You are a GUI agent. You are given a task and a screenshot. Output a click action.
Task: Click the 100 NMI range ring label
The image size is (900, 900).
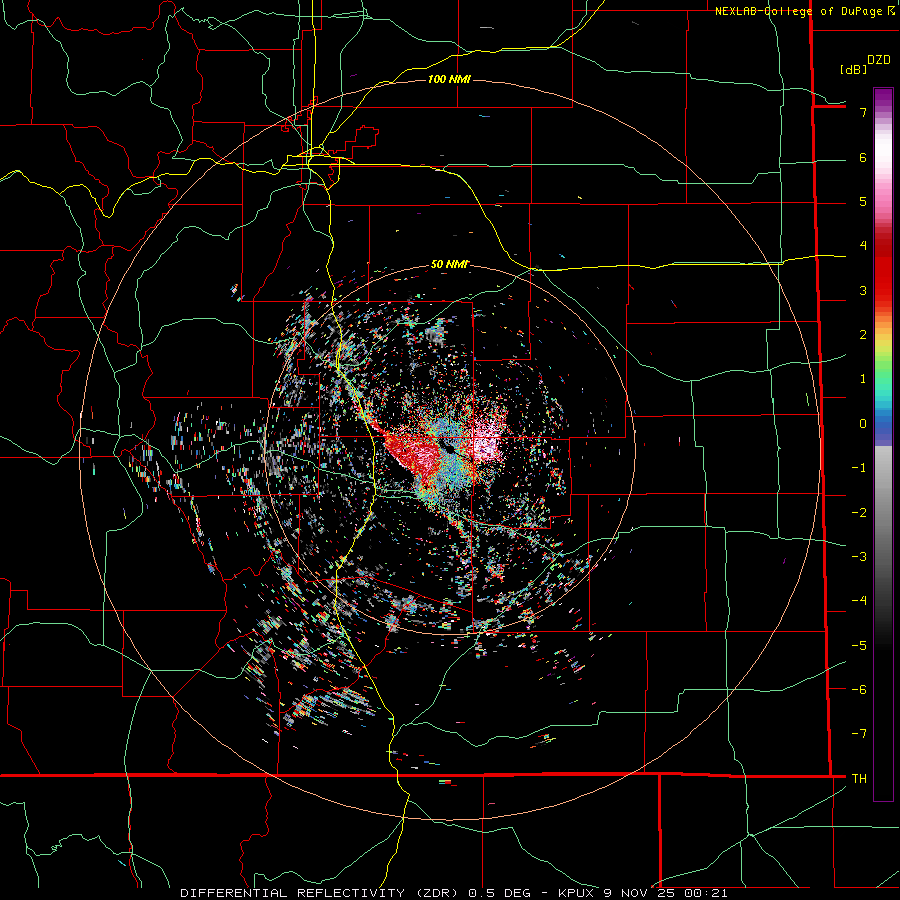point(449,79)
